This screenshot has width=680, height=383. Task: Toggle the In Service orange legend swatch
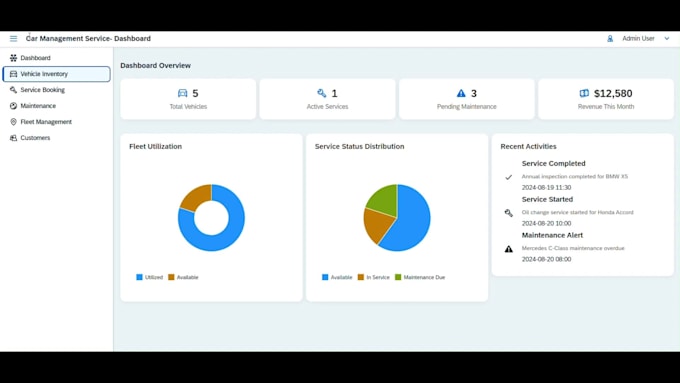click(361, 277)
